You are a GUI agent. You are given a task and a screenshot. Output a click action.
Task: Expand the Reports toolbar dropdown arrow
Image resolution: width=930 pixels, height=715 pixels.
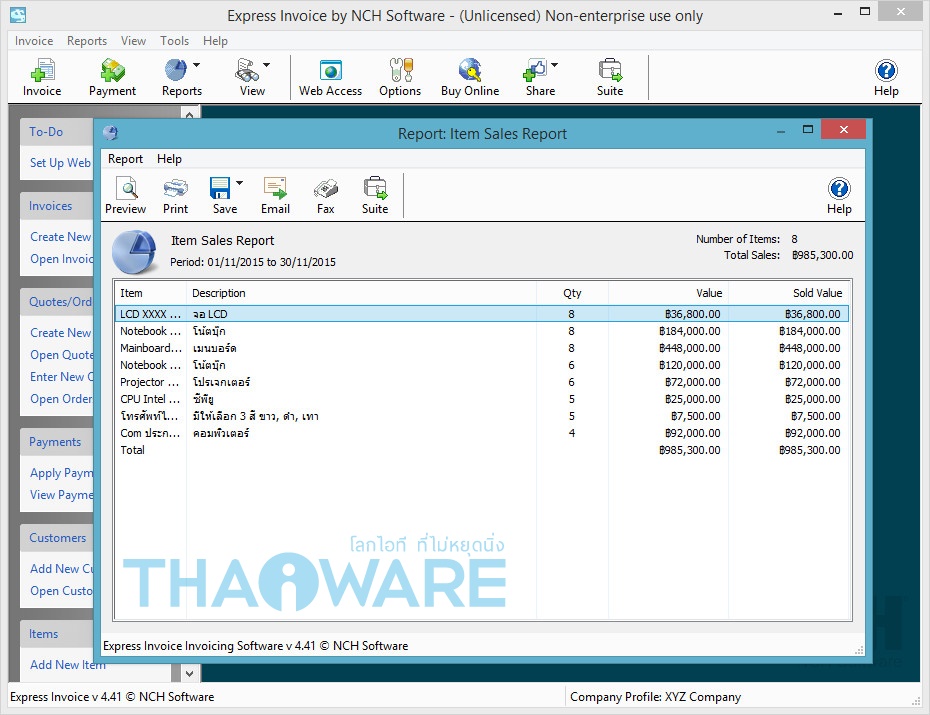(196, 65)
